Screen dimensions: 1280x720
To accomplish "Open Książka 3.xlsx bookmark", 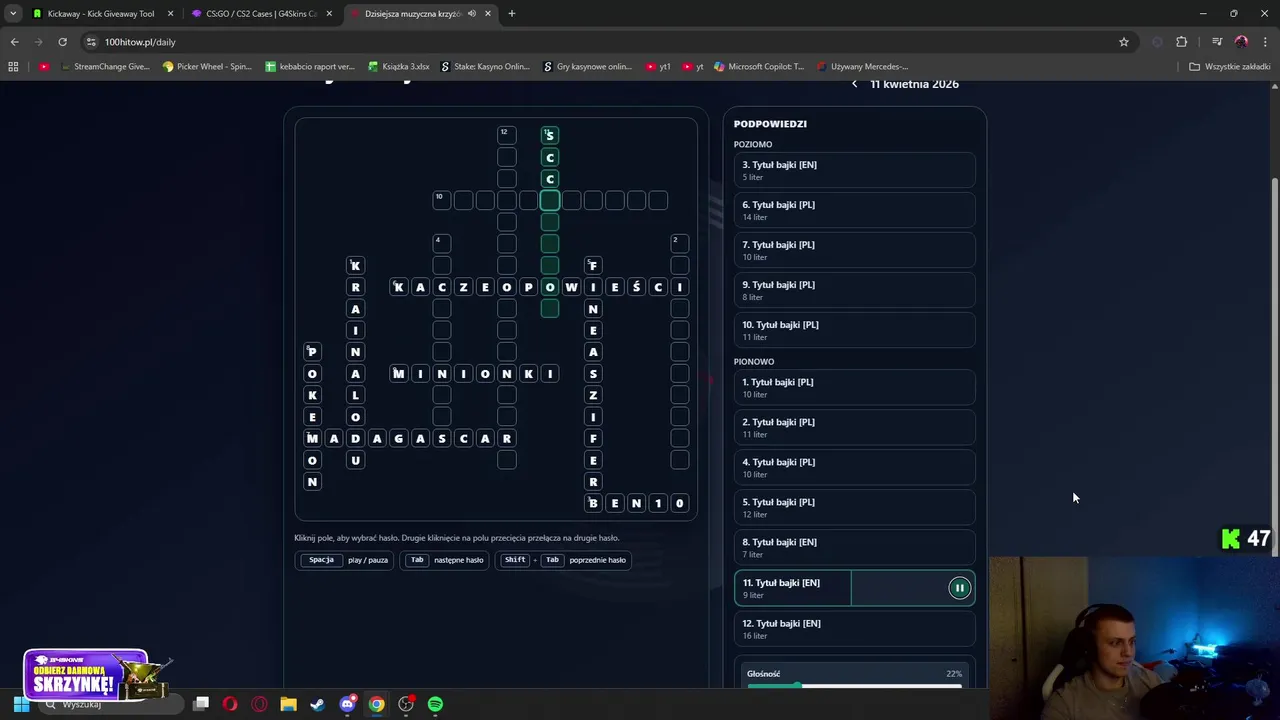I will point(399,67).
